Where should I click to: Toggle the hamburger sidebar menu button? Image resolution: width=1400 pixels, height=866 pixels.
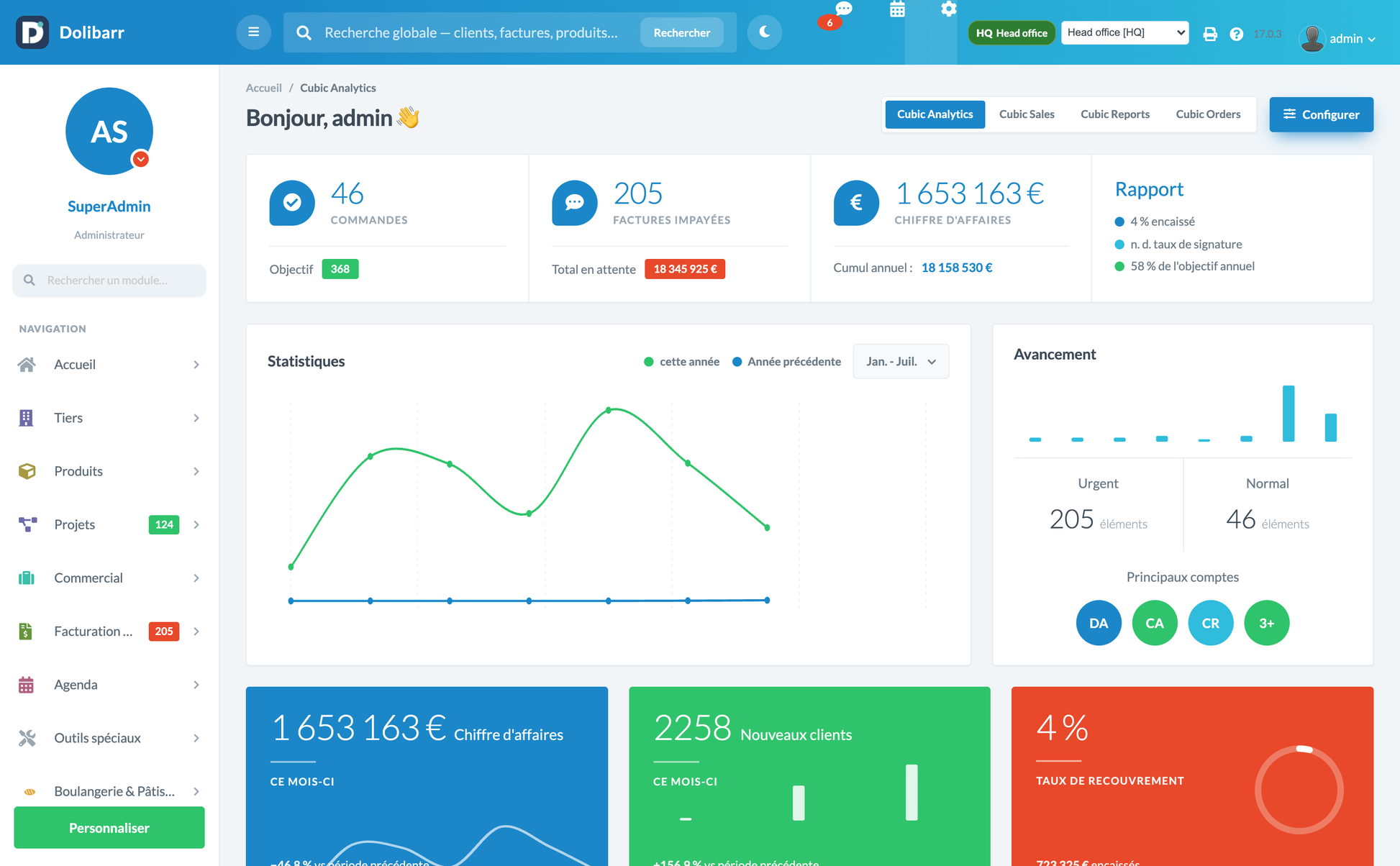coord(253,32)
